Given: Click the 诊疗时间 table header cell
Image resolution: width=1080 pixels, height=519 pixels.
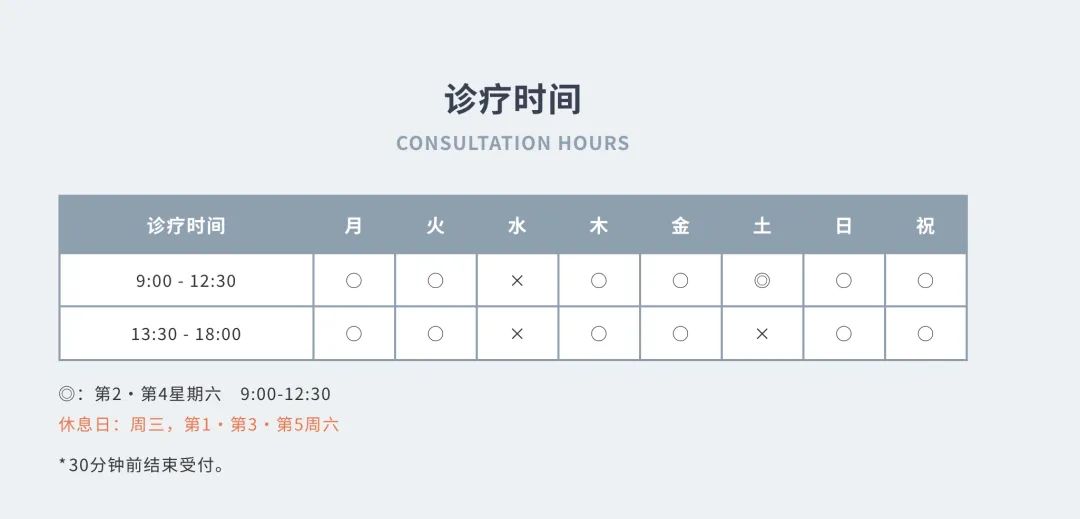Looking at the screenshot, I should (x=186, y=226).
